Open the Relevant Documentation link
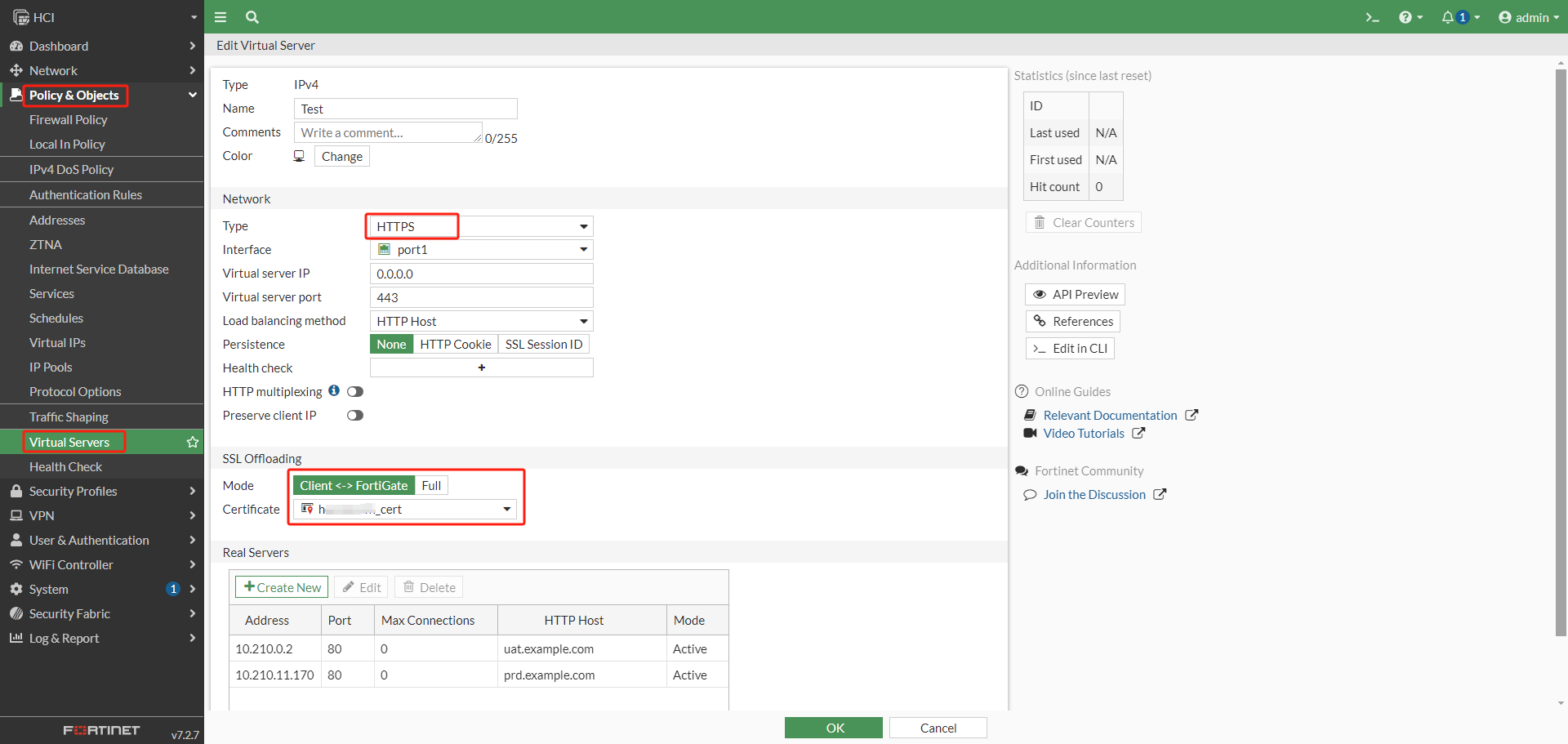This screenshot has width=1568, height=744. [x=1110, y=415]
